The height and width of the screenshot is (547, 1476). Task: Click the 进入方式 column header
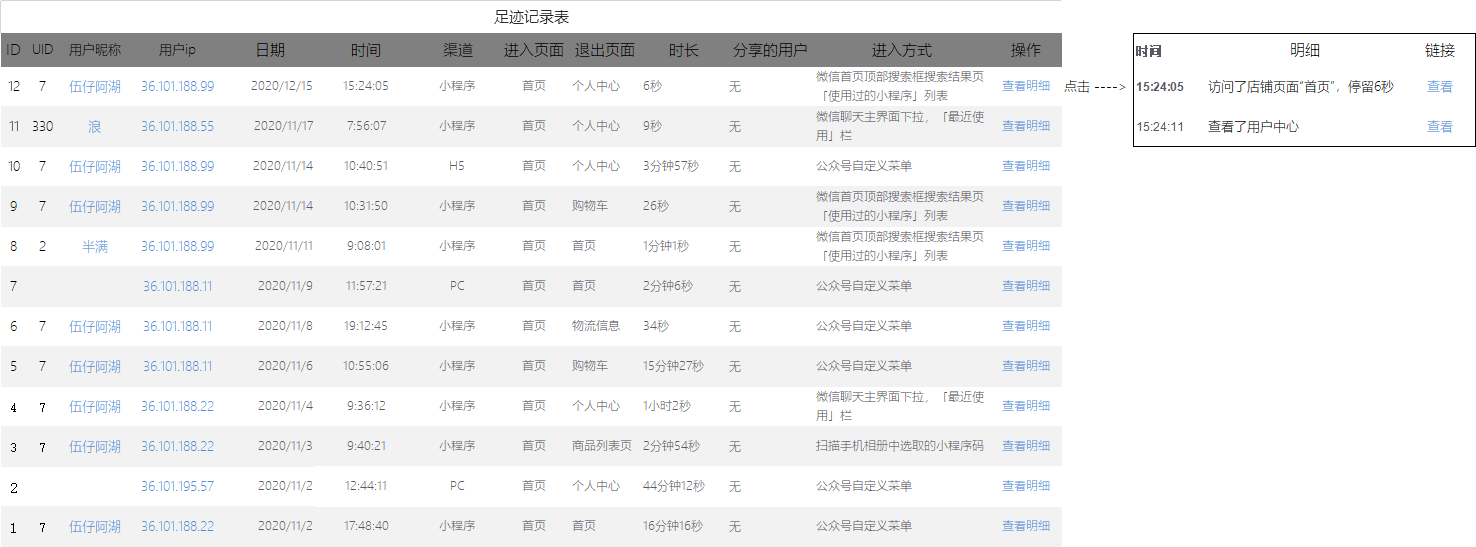(901, 50)
